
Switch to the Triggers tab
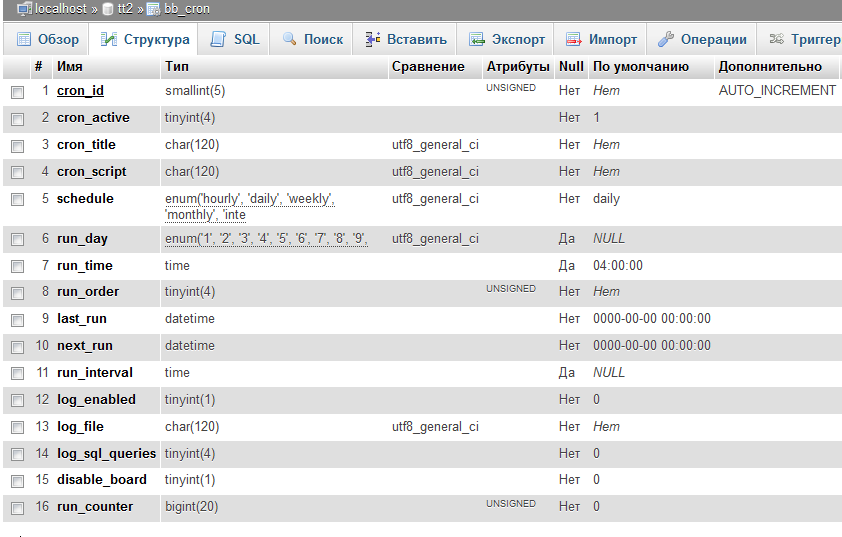805,40
